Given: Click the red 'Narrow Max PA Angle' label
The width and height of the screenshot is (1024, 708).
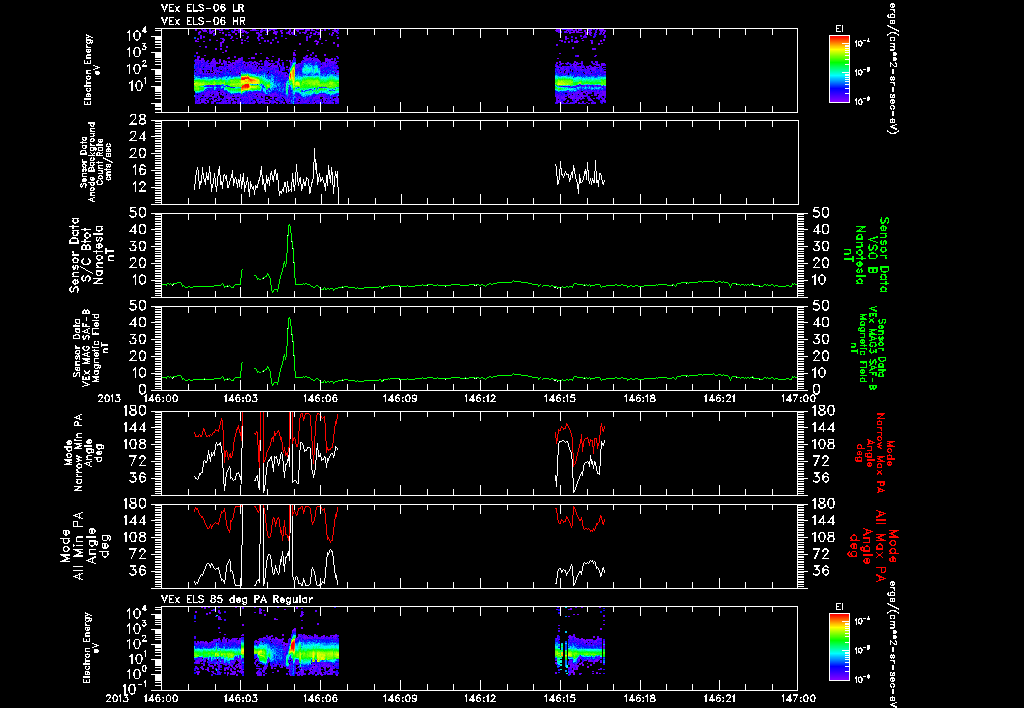Looking at the screenshot, I should coord(876,451).
